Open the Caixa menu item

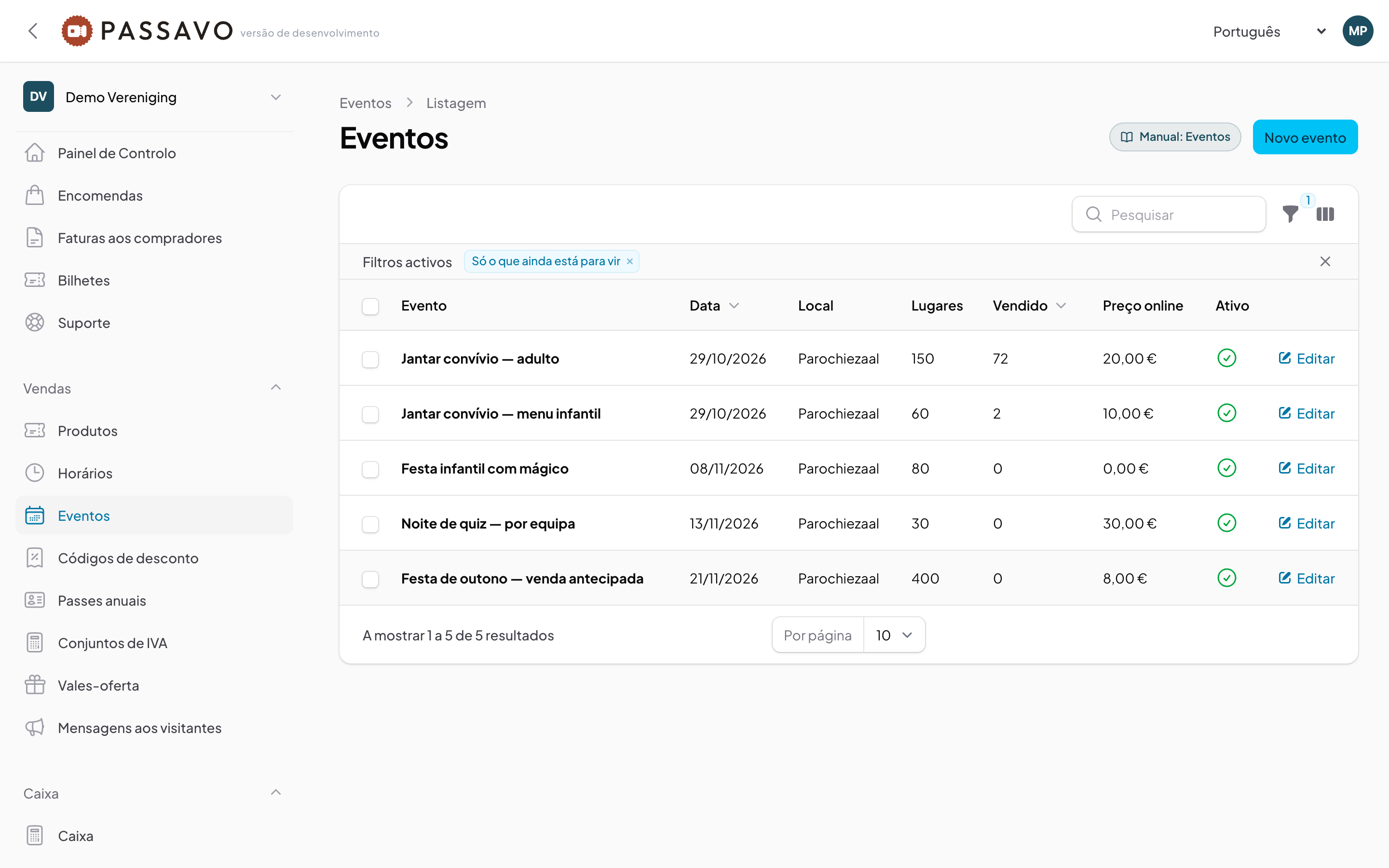pyautogui.click(x=154, y=836)
